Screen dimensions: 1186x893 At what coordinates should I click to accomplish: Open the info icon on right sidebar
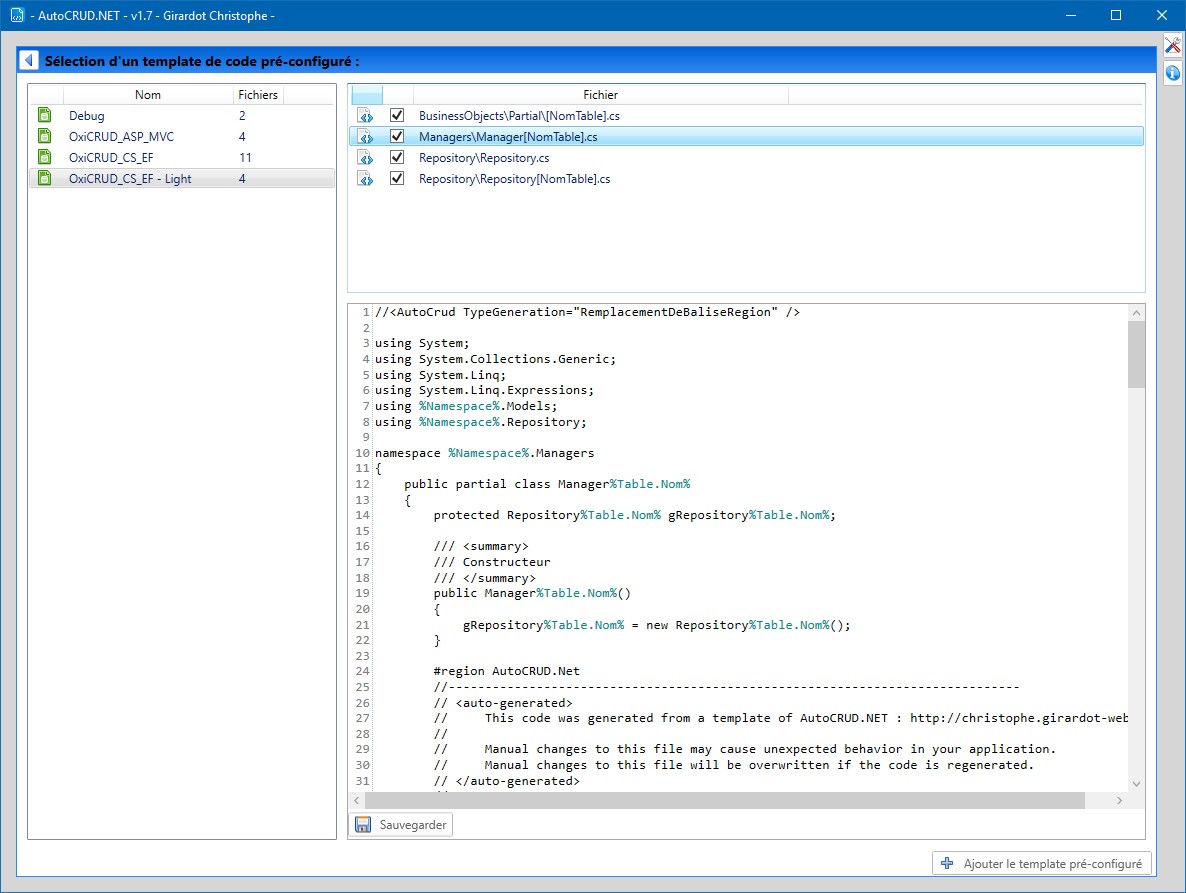coord(1172,73)
